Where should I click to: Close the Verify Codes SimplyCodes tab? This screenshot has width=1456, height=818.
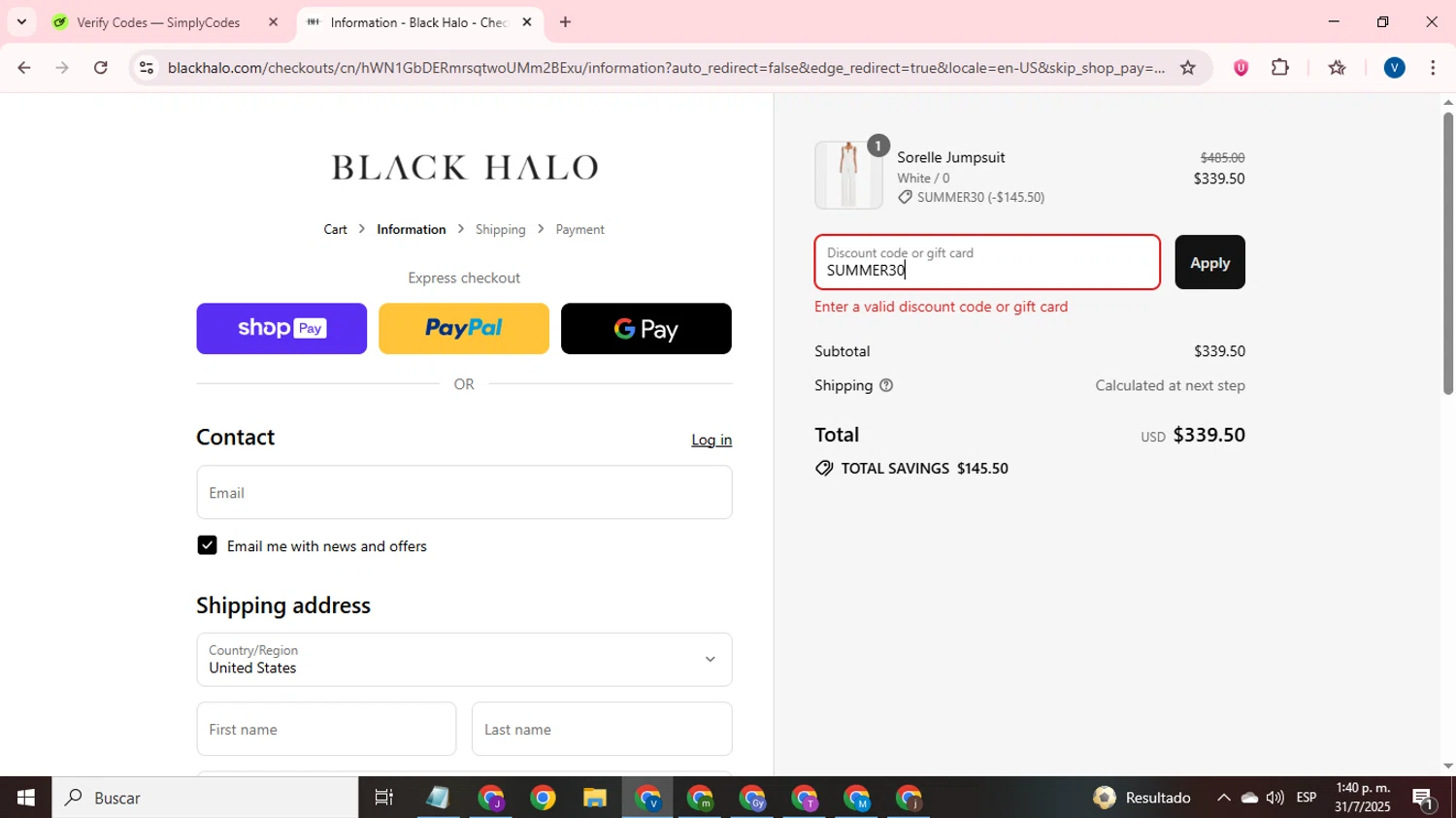(x=273, y=22)
